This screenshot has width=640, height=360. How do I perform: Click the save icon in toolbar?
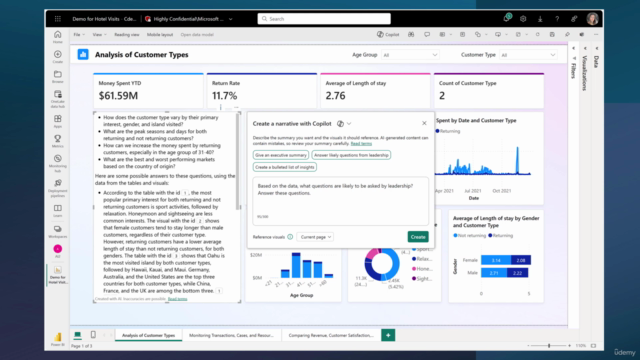coord(552,35)
